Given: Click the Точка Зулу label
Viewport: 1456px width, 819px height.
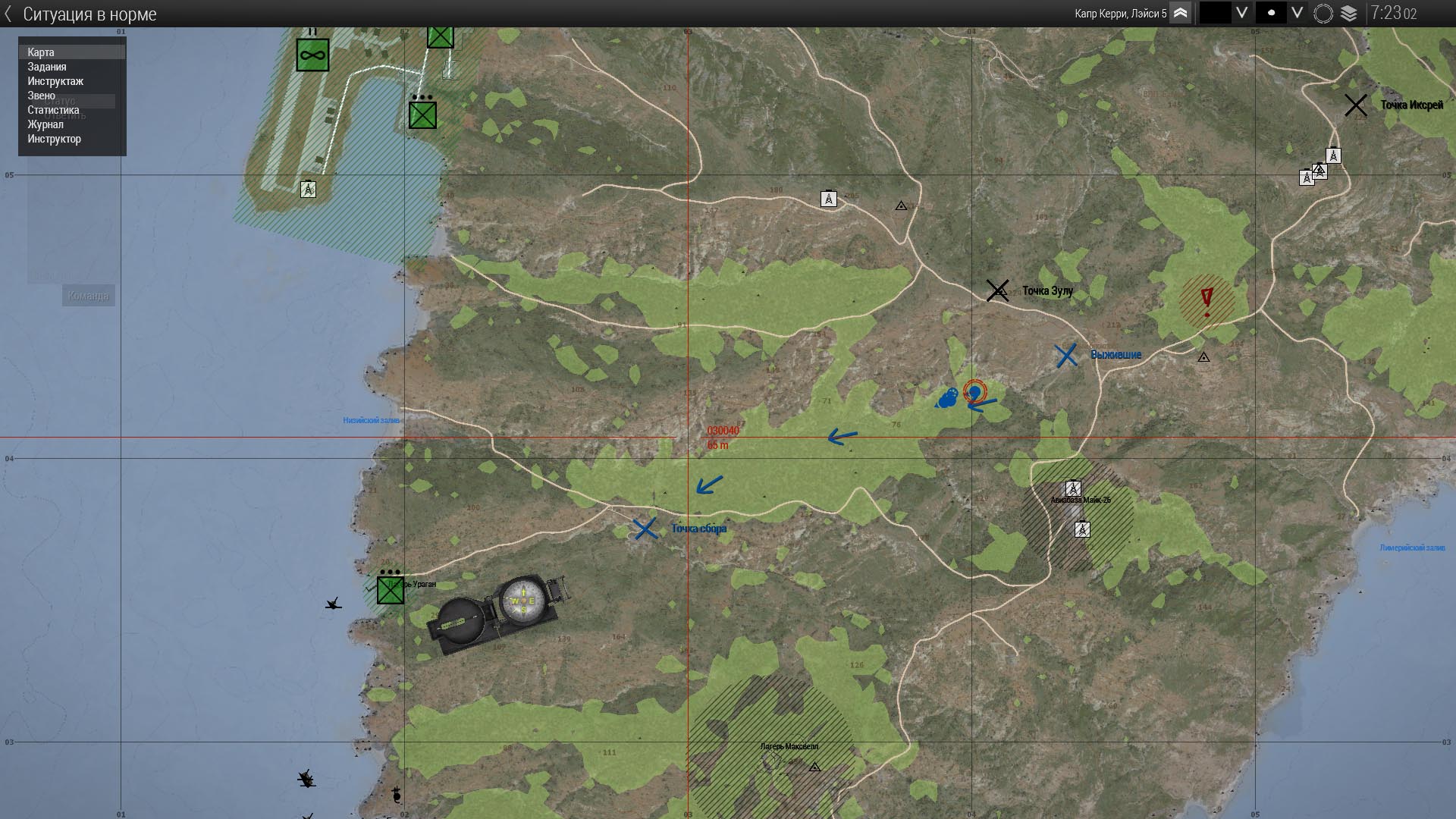Looking at the screenshot, I should click(x=1048, y=290).
